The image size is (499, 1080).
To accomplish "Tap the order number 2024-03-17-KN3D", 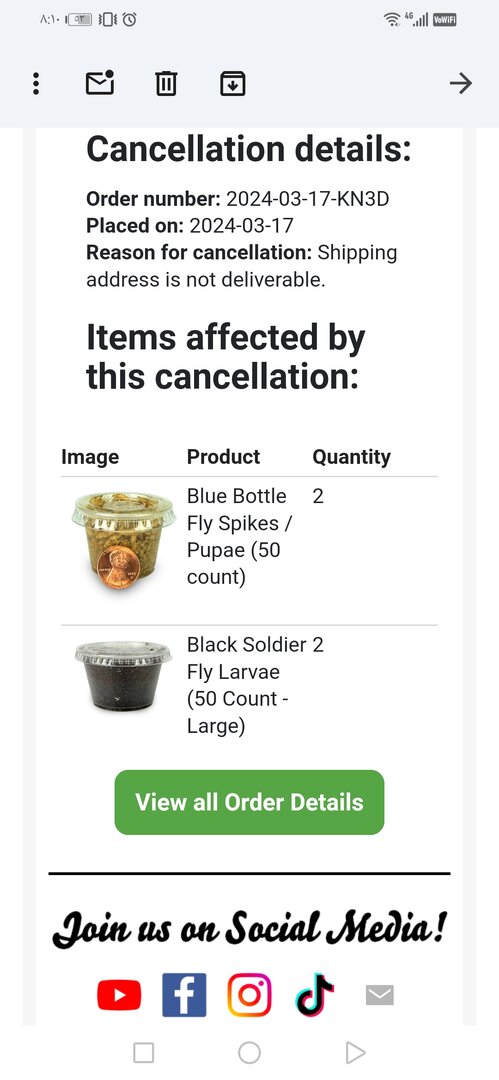I will pyautogui.click(x=307, y=200).
